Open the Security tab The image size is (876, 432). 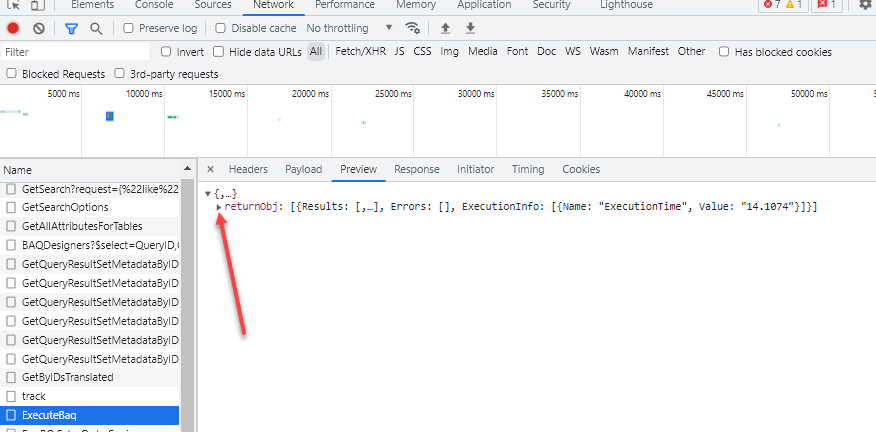coord(551,5)
